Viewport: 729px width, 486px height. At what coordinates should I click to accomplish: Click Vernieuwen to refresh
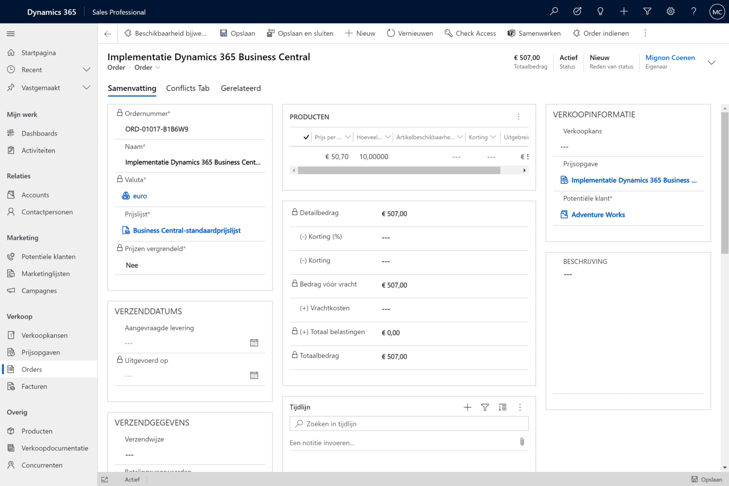410,33
